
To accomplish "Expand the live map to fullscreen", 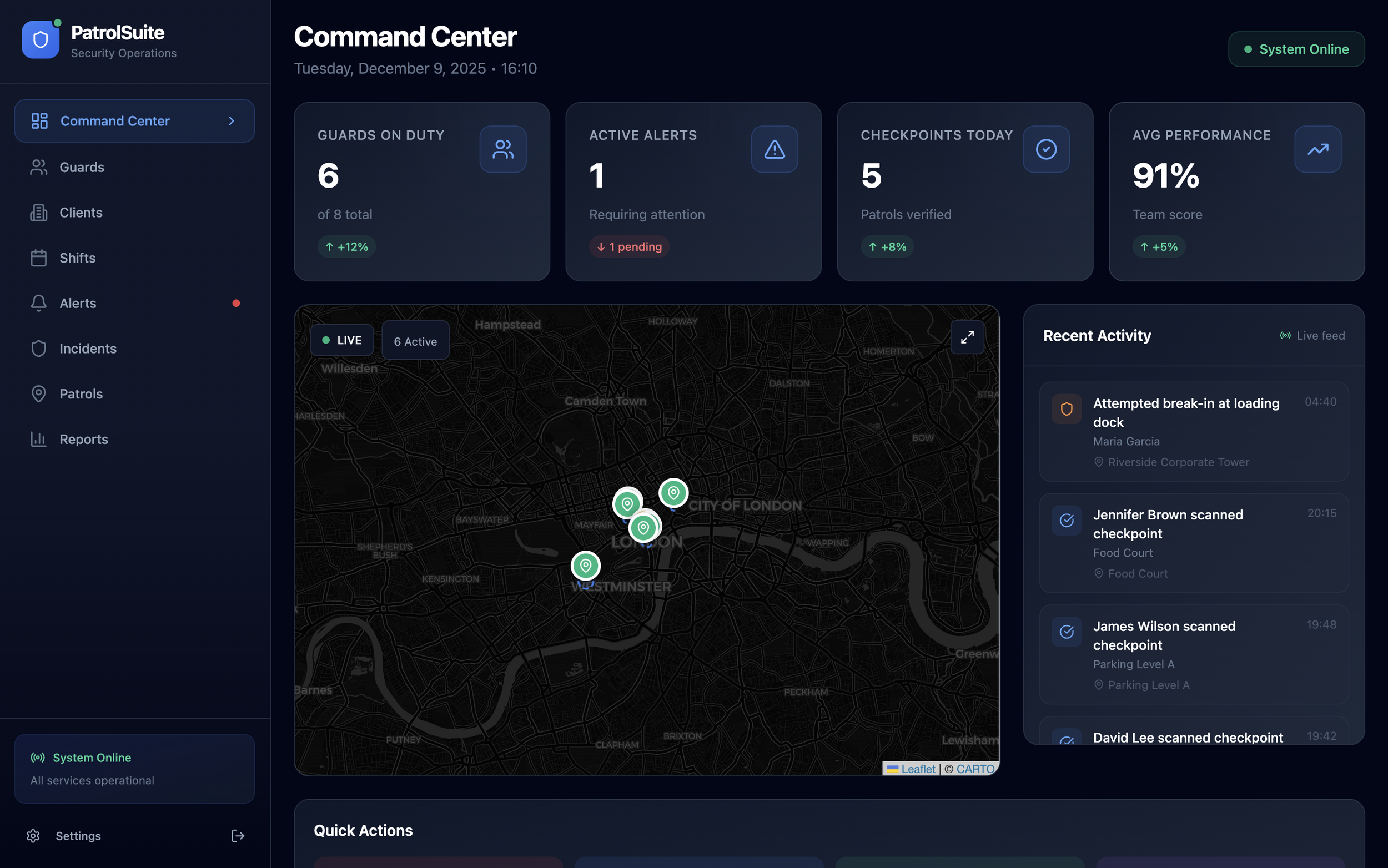I will pos(967,337).
